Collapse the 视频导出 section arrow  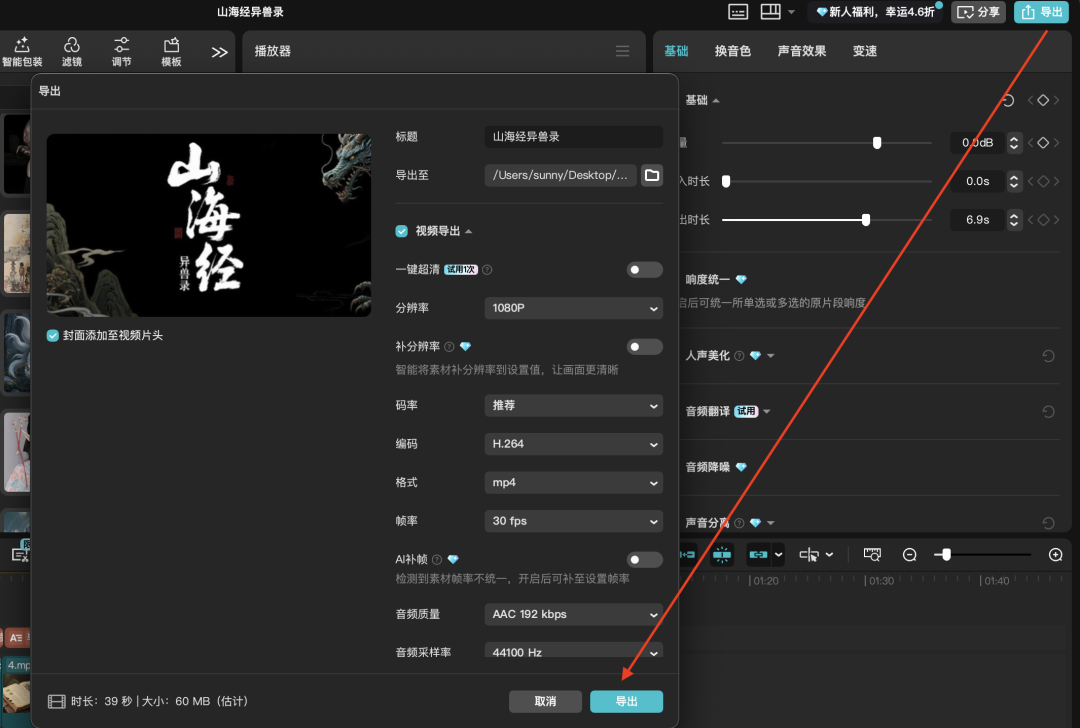click(x=468, y=231)
